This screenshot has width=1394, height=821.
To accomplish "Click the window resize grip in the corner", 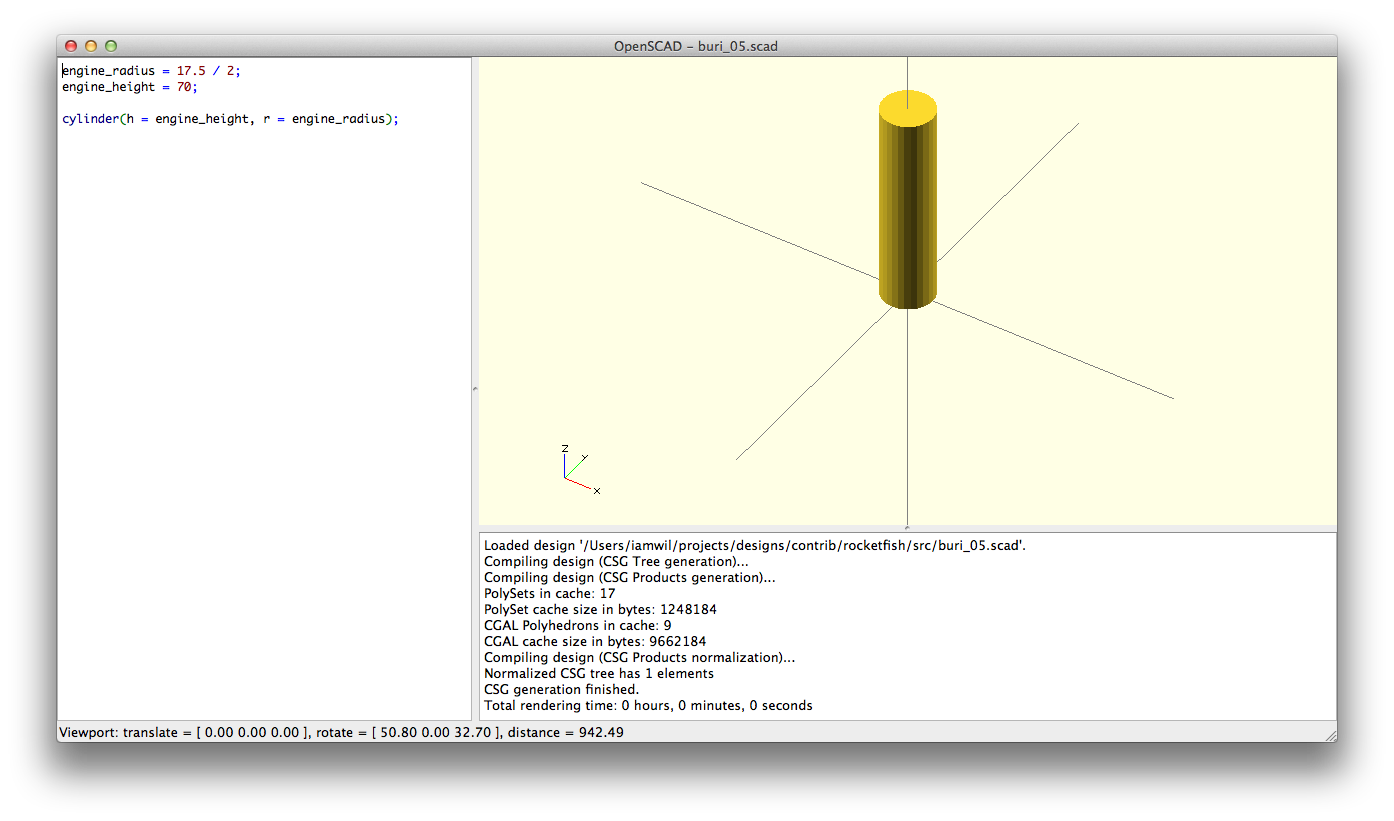I will [1329, 734].
